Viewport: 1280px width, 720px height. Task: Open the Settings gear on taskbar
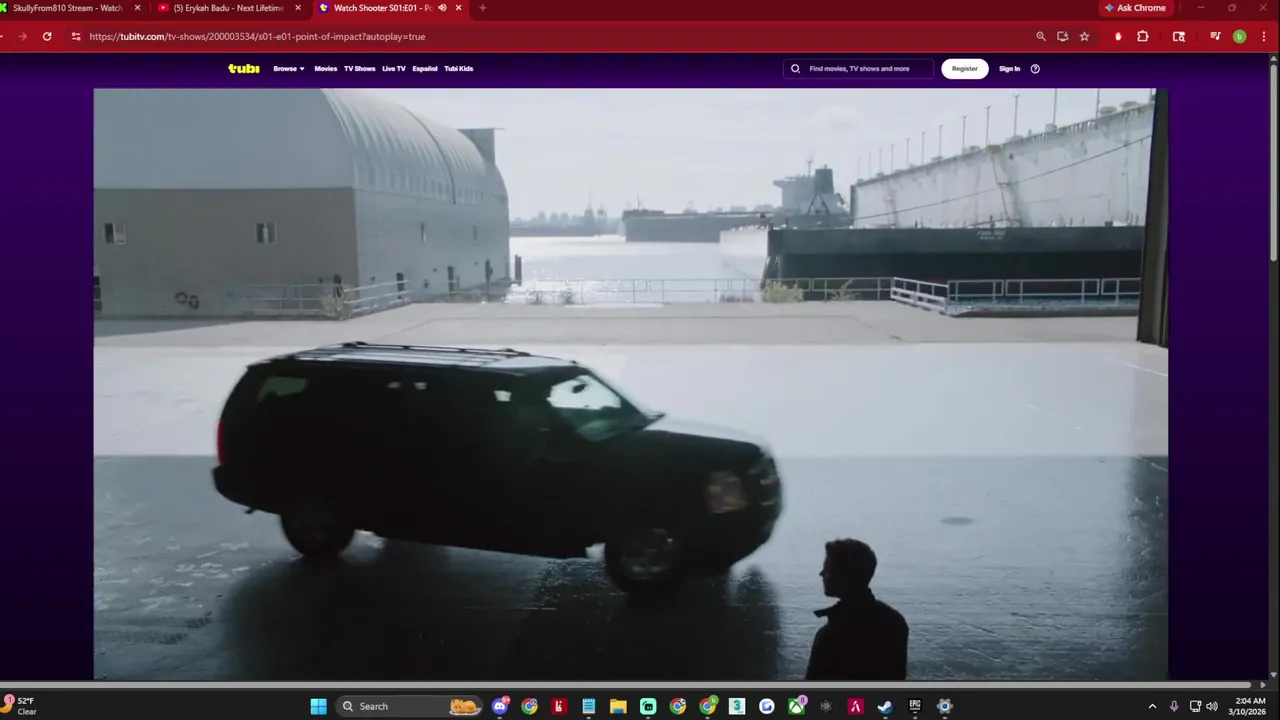coord(944,706)
